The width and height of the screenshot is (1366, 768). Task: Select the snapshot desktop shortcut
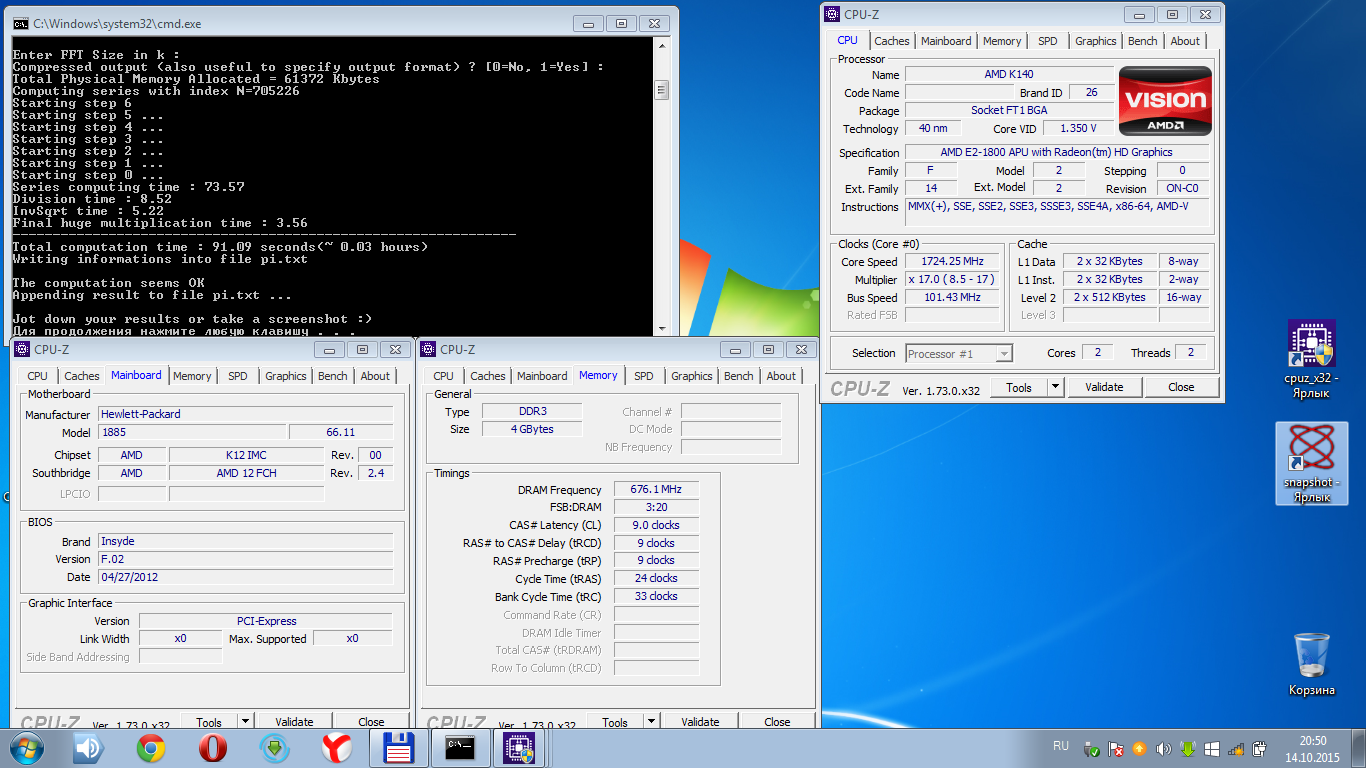1311,463
